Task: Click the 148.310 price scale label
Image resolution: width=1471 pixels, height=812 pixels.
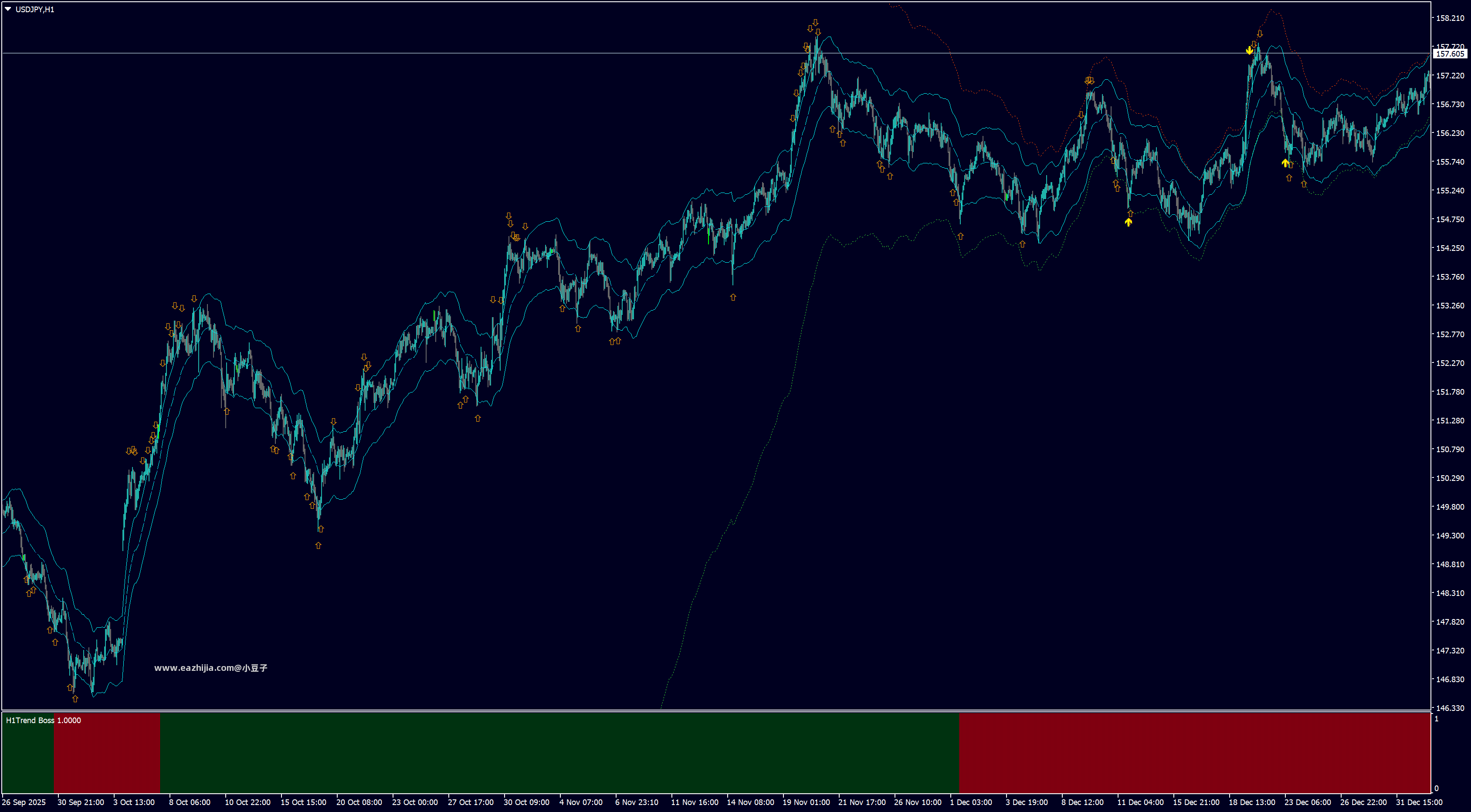Action: (x=1450, y=593)
